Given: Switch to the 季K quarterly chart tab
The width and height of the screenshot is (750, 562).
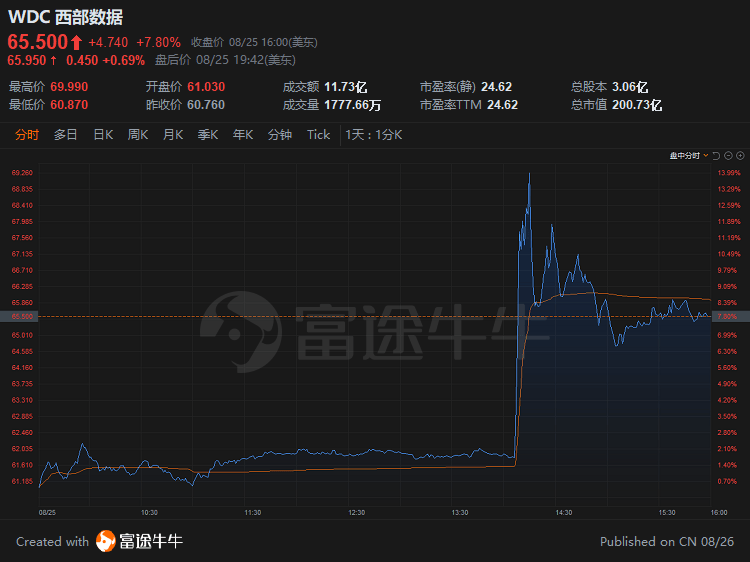Looking at the screenshot, I should click(x=208, y=135).
